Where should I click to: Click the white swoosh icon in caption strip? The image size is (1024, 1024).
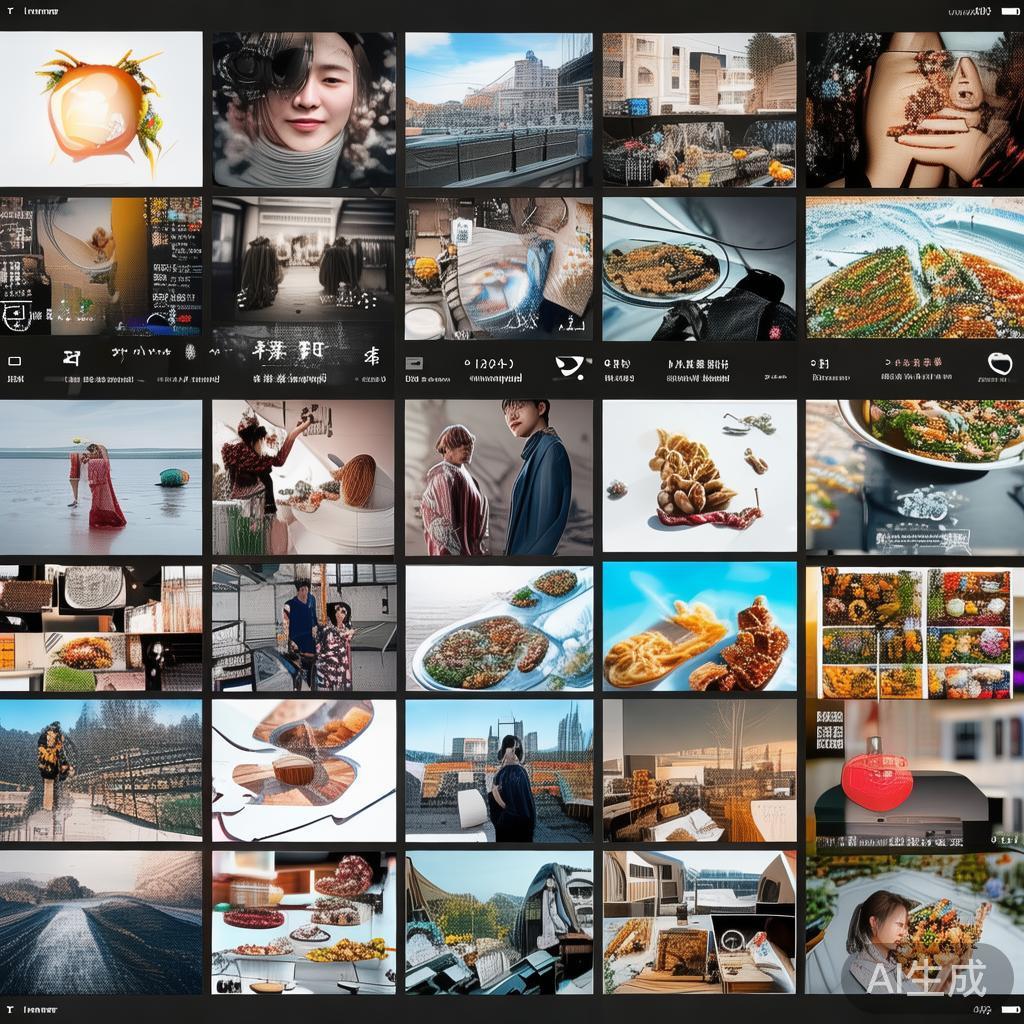tap(571, 366)
